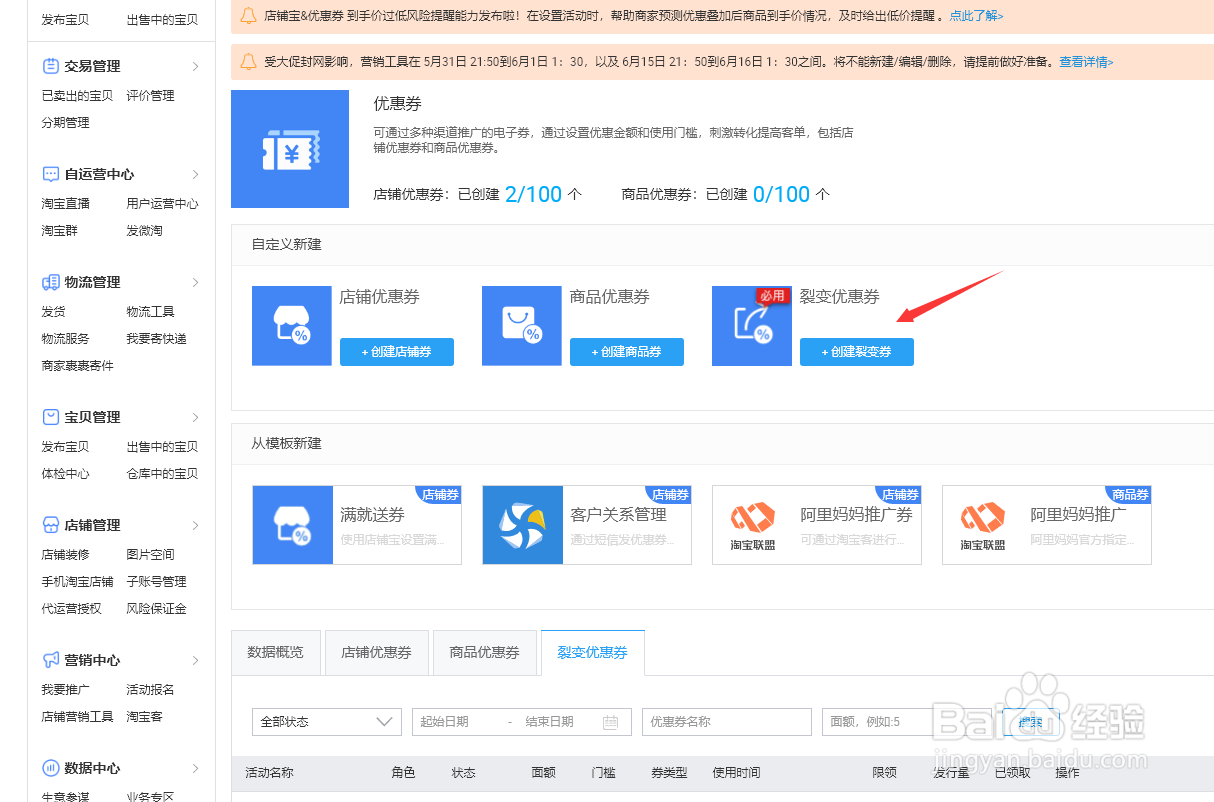The height and width of the screenshot is (802, 1214).
Task: Select the 店铺优惠券 store coupon icon
Action: click(291, 325)
